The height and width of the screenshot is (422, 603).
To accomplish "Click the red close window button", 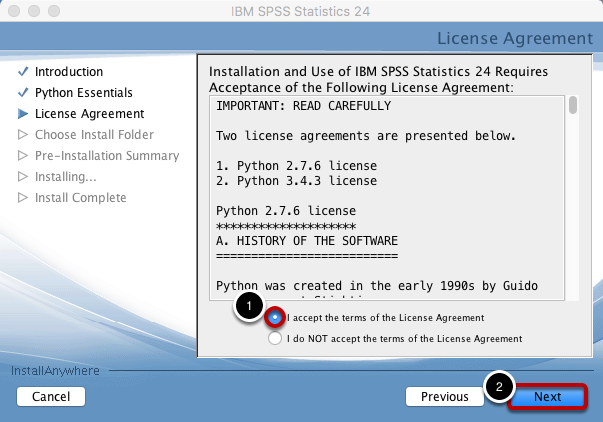I will [x=14, y=11].
